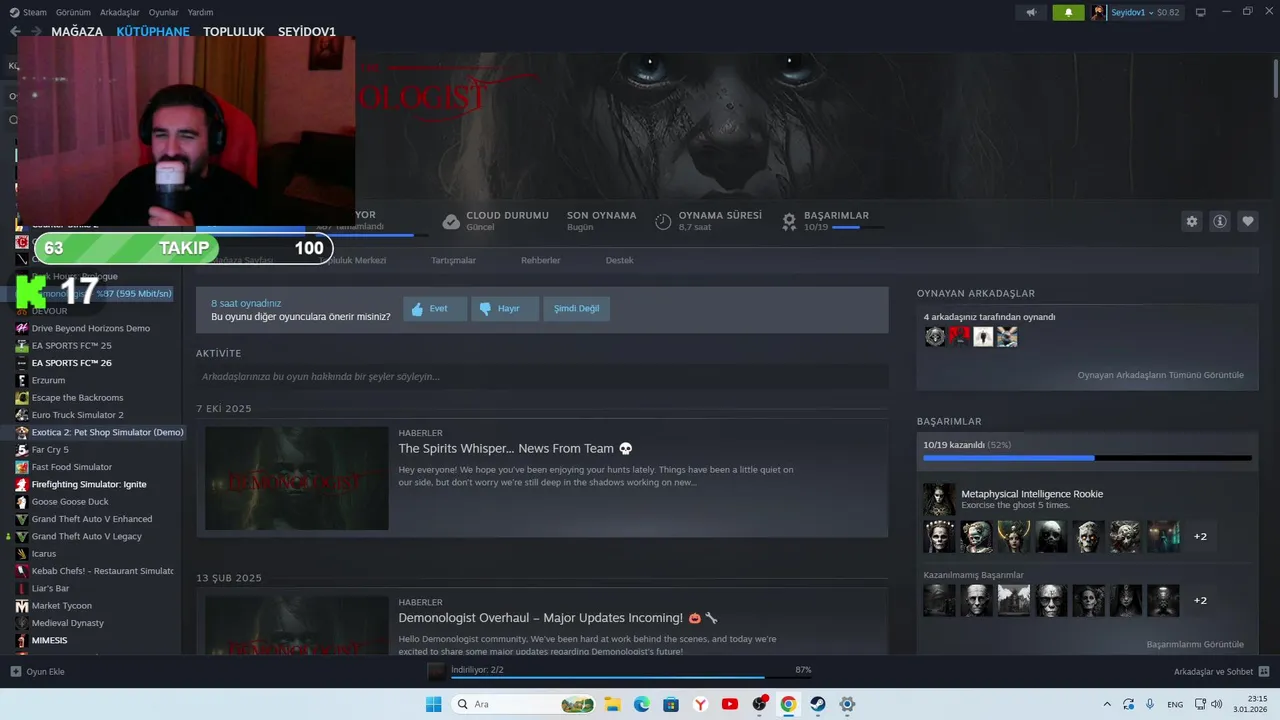1280x720 pixels.
Task: Switch to Big Picture mode monitor icon
Action: point(1201,12)
